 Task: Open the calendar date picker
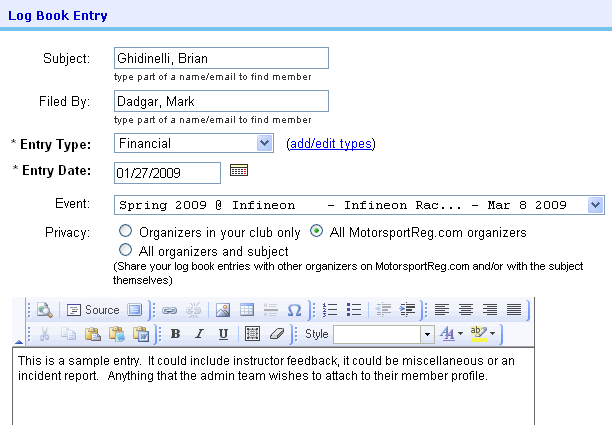pyautogui.click(x=239, y=171)
